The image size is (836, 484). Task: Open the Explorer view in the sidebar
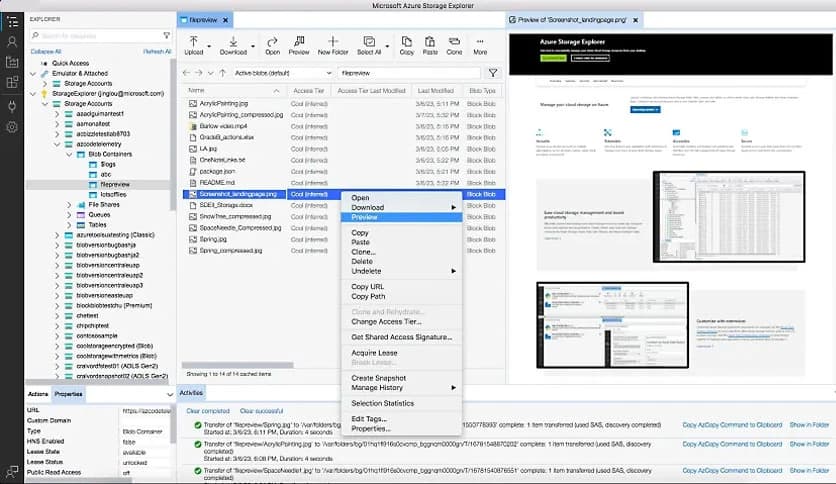coord(12,22)
